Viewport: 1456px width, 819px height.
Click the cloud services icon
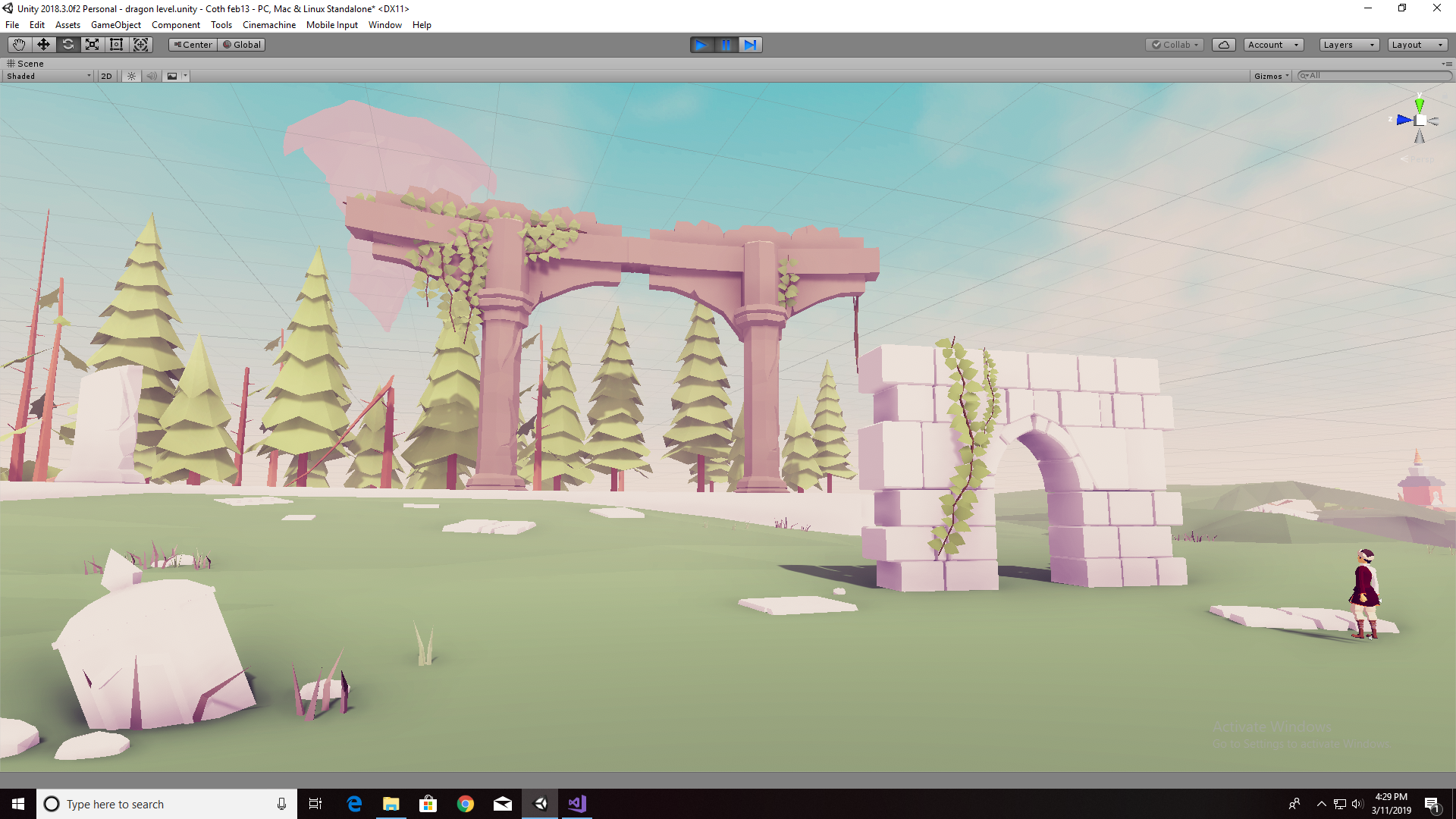click(x=1223, y=45)
